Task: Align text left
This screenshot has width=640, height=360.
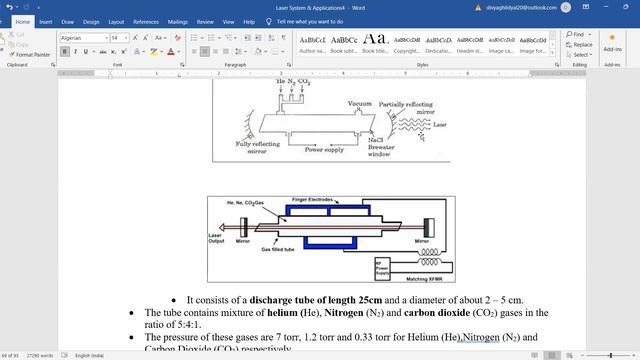Action: pos(194,52)
